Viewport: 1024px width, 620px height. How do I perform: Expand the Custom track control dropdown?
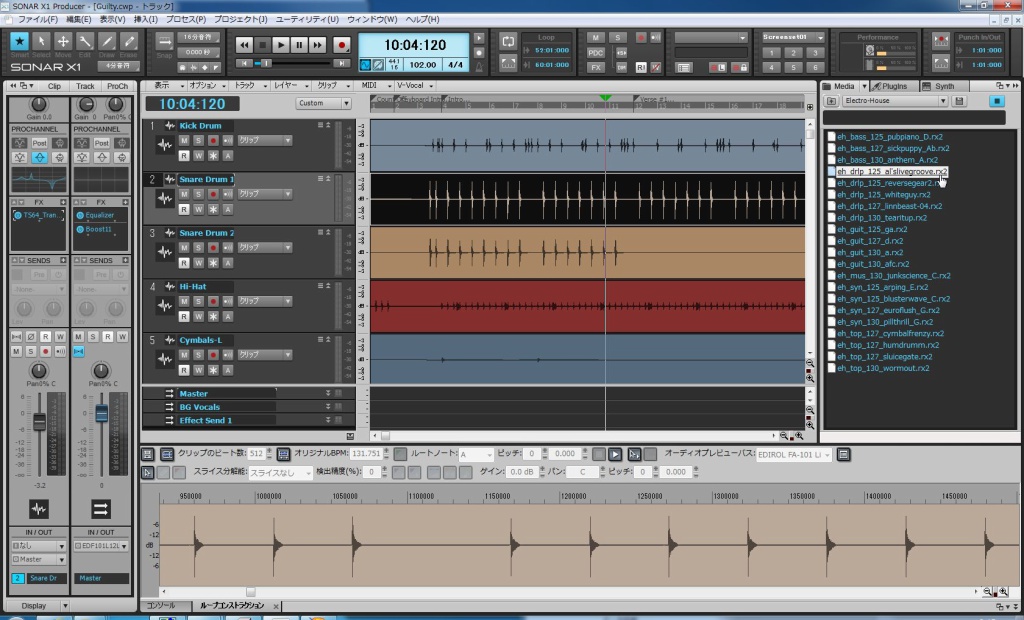tap(323, 103)
